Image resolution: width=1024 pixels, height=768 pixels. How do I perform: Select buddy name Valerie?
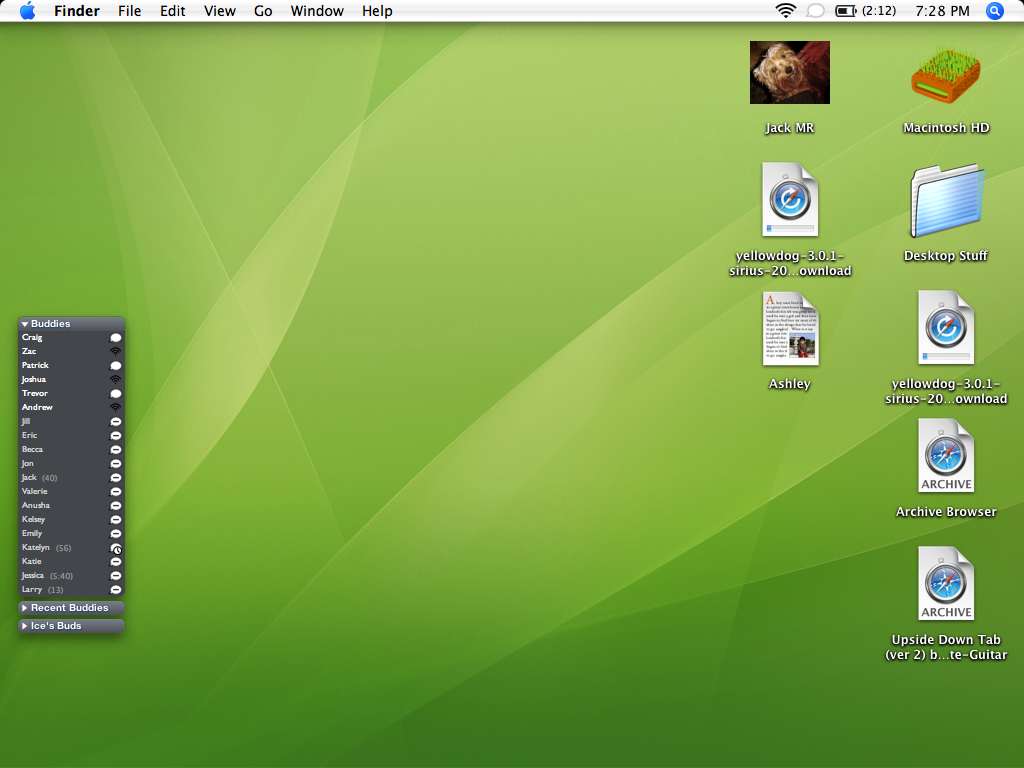pyautogui.click(x=35, y=492)
